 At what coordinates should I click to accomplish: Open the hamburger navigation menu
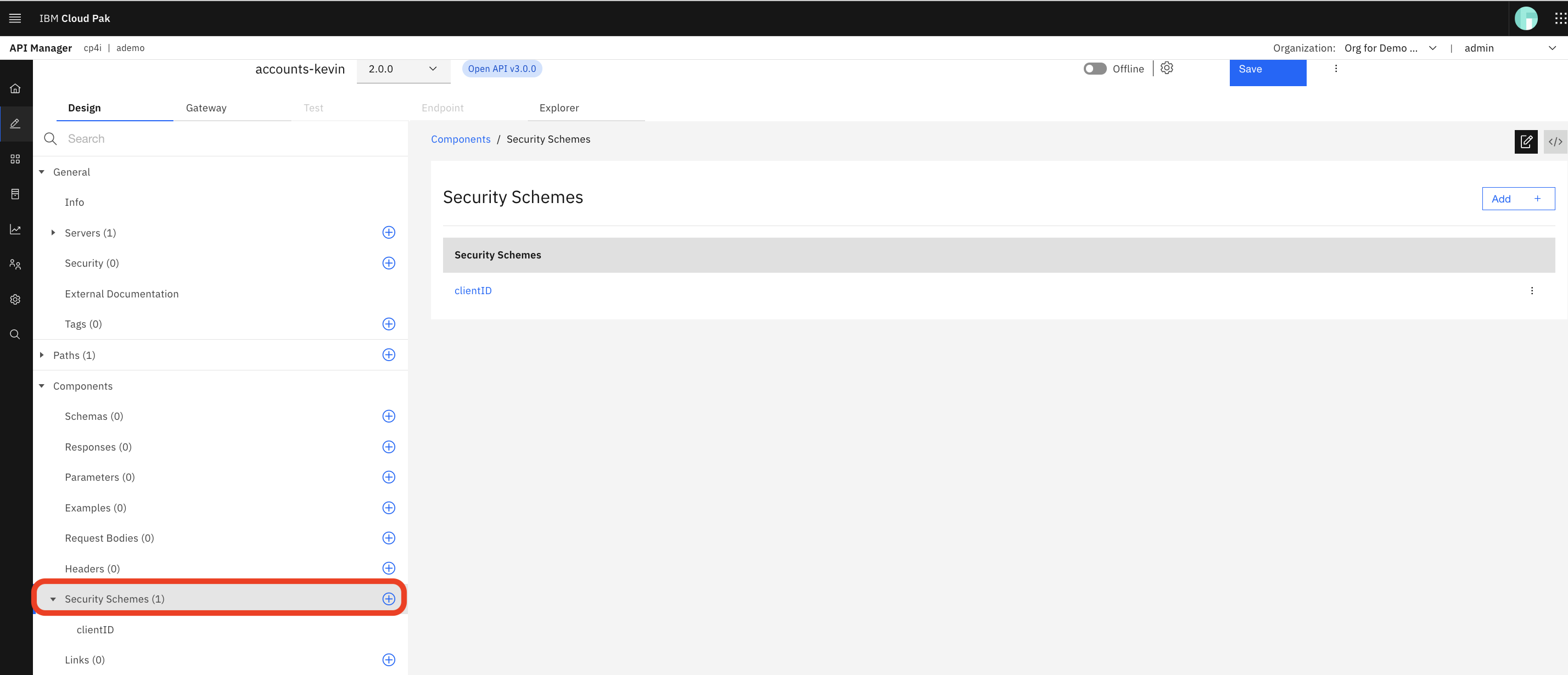(15, 18)
